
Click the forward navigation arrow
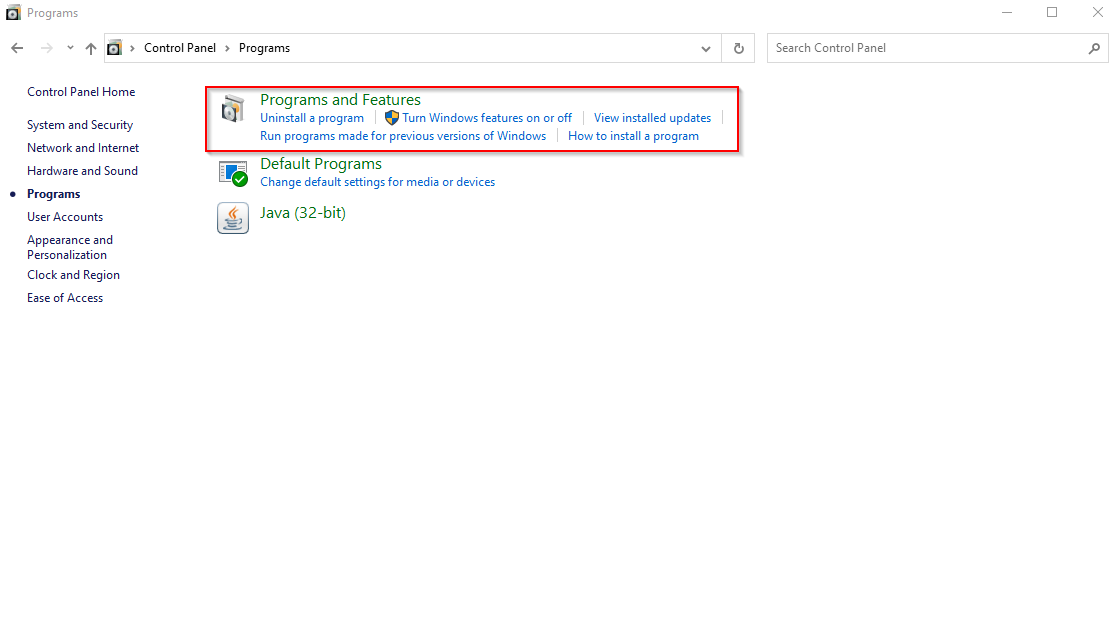(46, 48)
